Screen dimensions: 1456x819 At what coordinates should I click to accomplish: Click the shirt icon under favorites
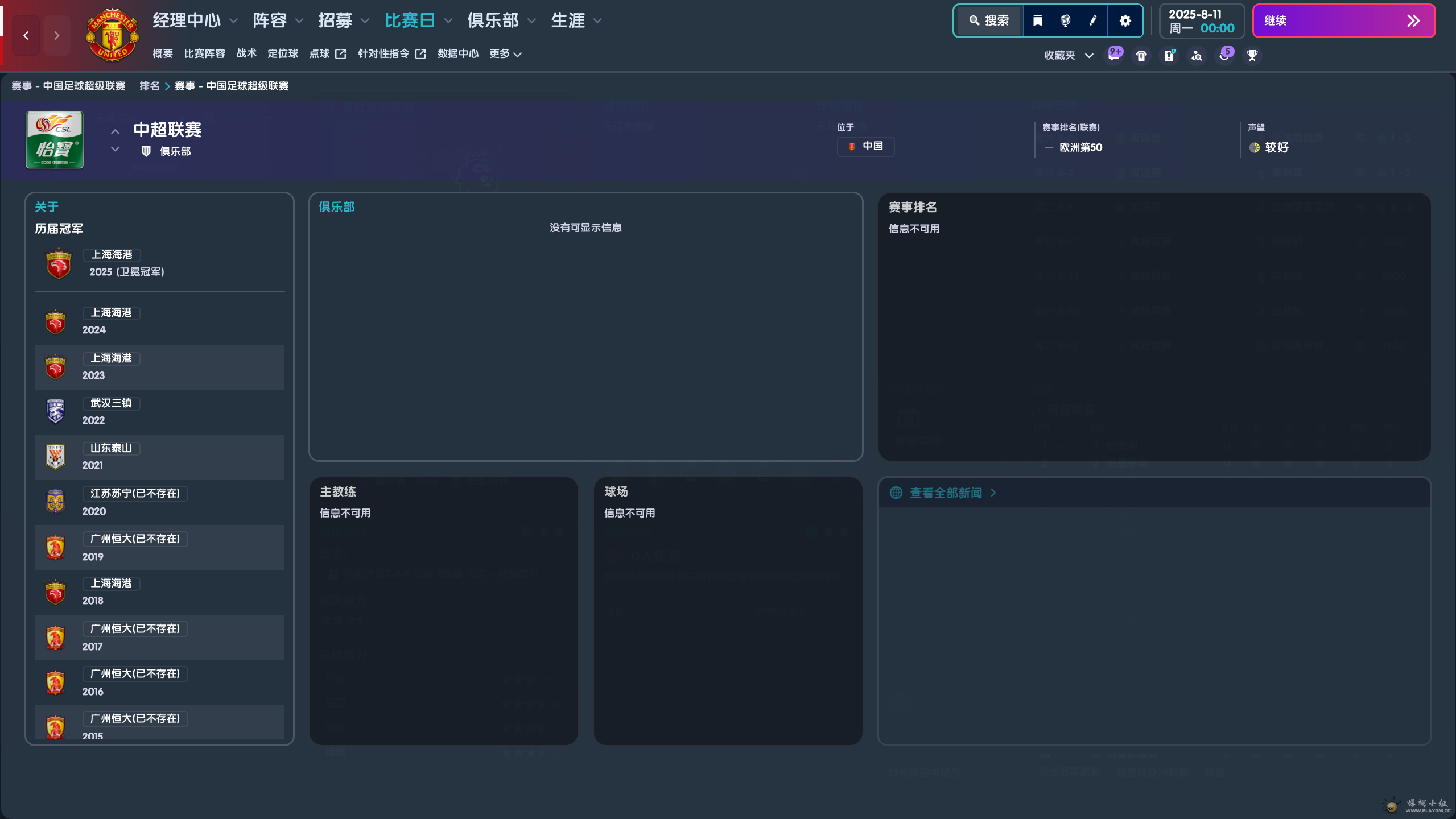coord(1141,55)
